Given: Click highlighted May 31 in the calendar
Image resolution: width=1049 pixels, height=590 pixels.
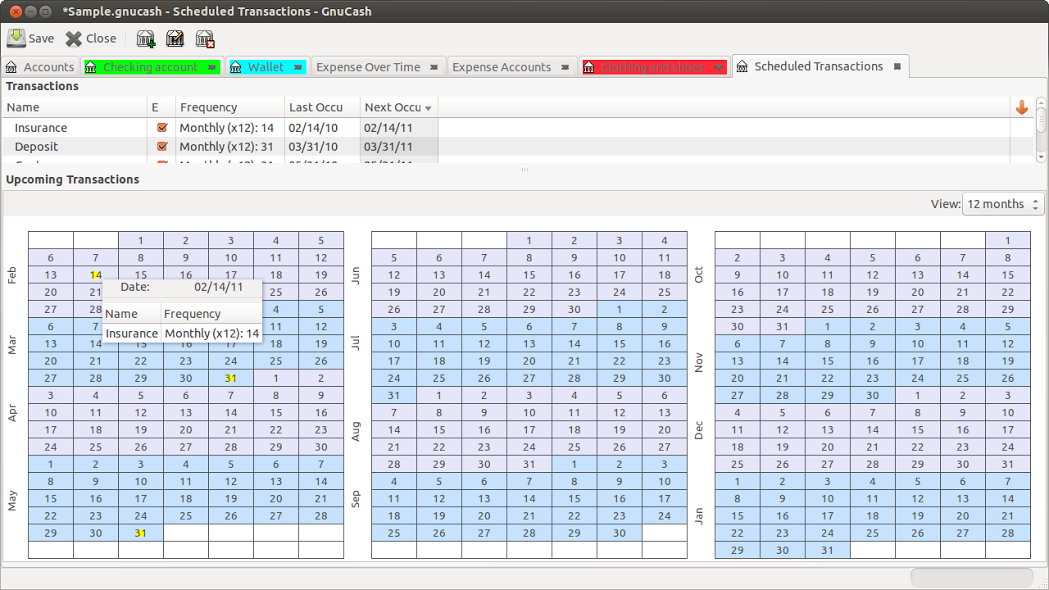Looking at the screenshot, I should point(140,533).
